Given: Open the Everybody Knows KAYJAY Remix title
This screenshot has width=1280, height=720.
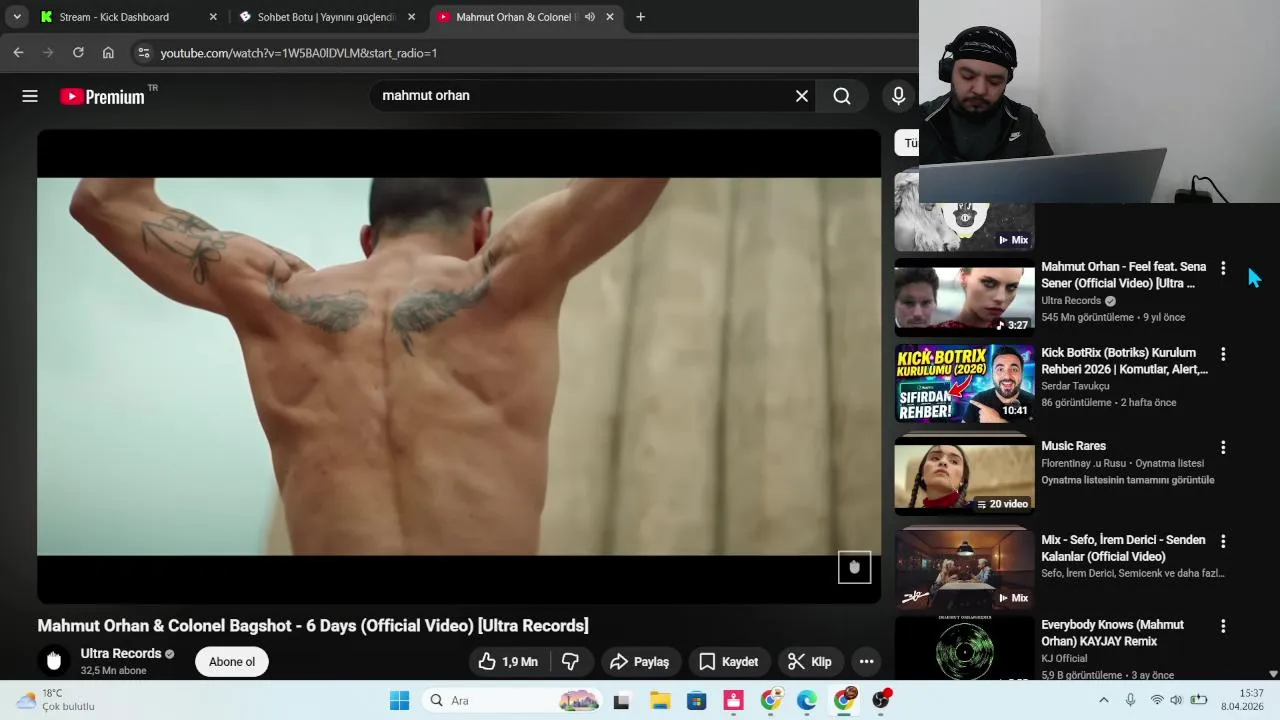Looking at the screenshot, I should [1113, 633].
